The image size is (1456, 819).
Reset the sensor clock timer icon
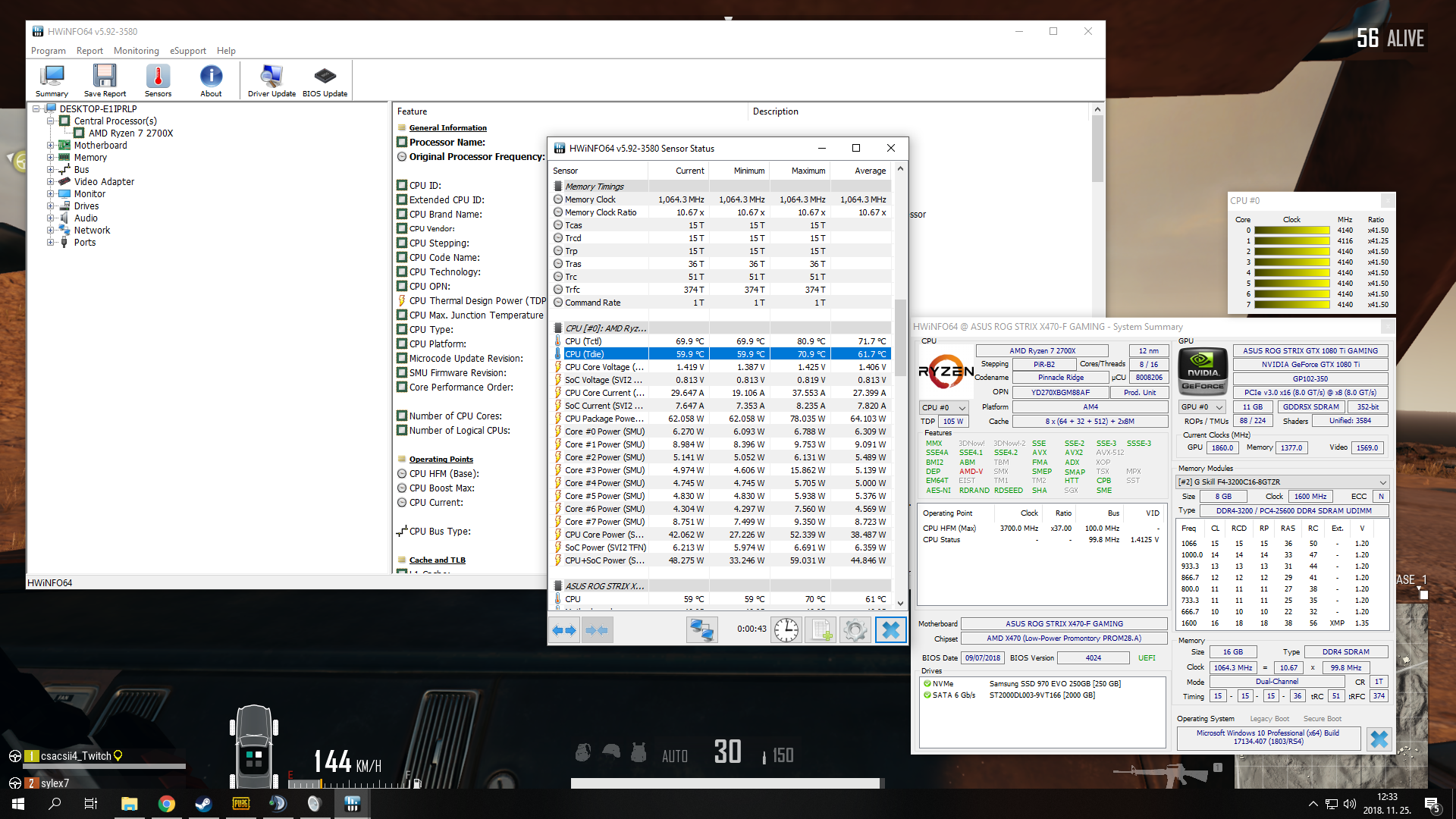786,630
